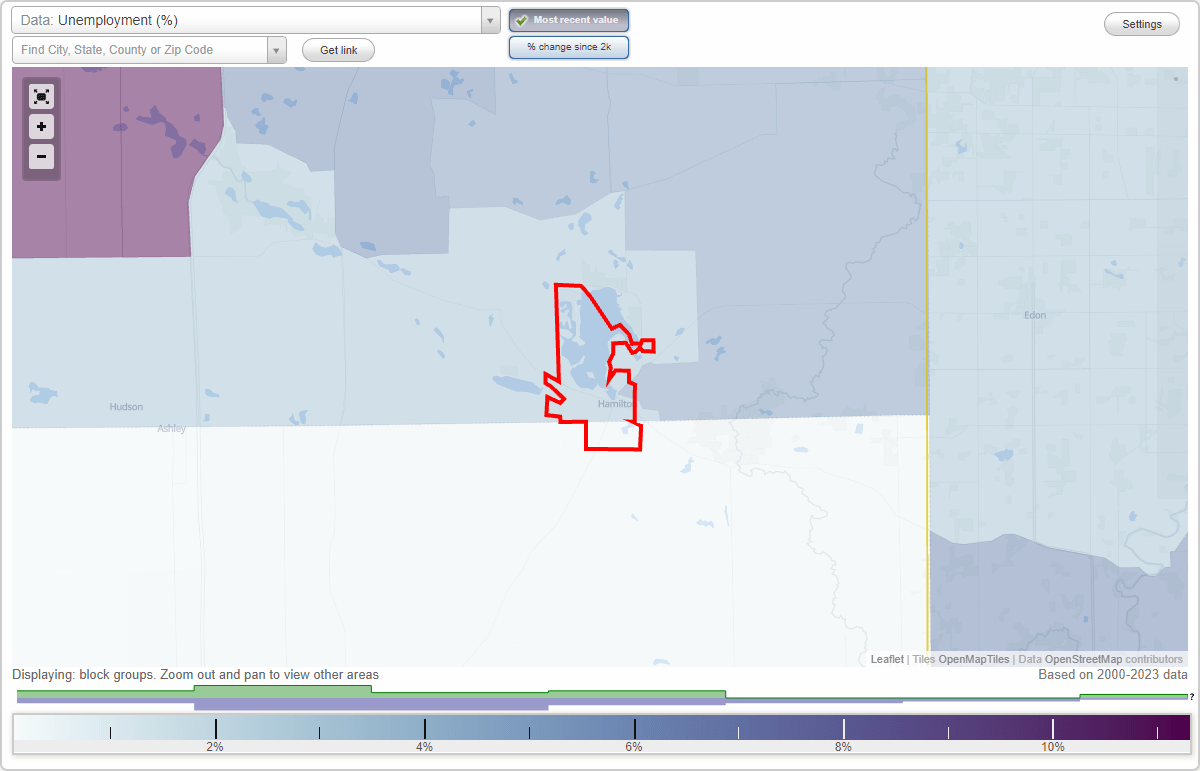Screen dimensions: 1200x771
Task: Click the Leaflet attribution link
Action: pos(887,659)
